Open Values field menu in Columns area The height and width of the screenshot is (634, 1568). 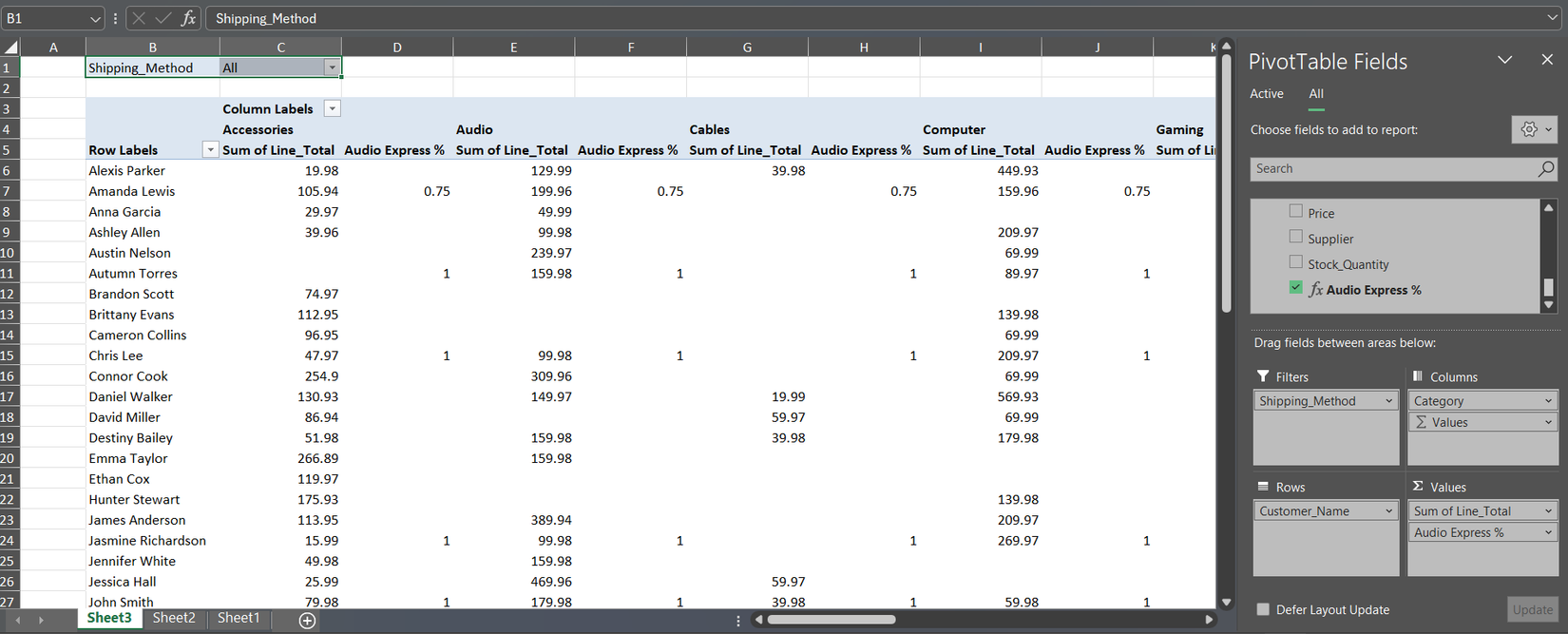1548,422
